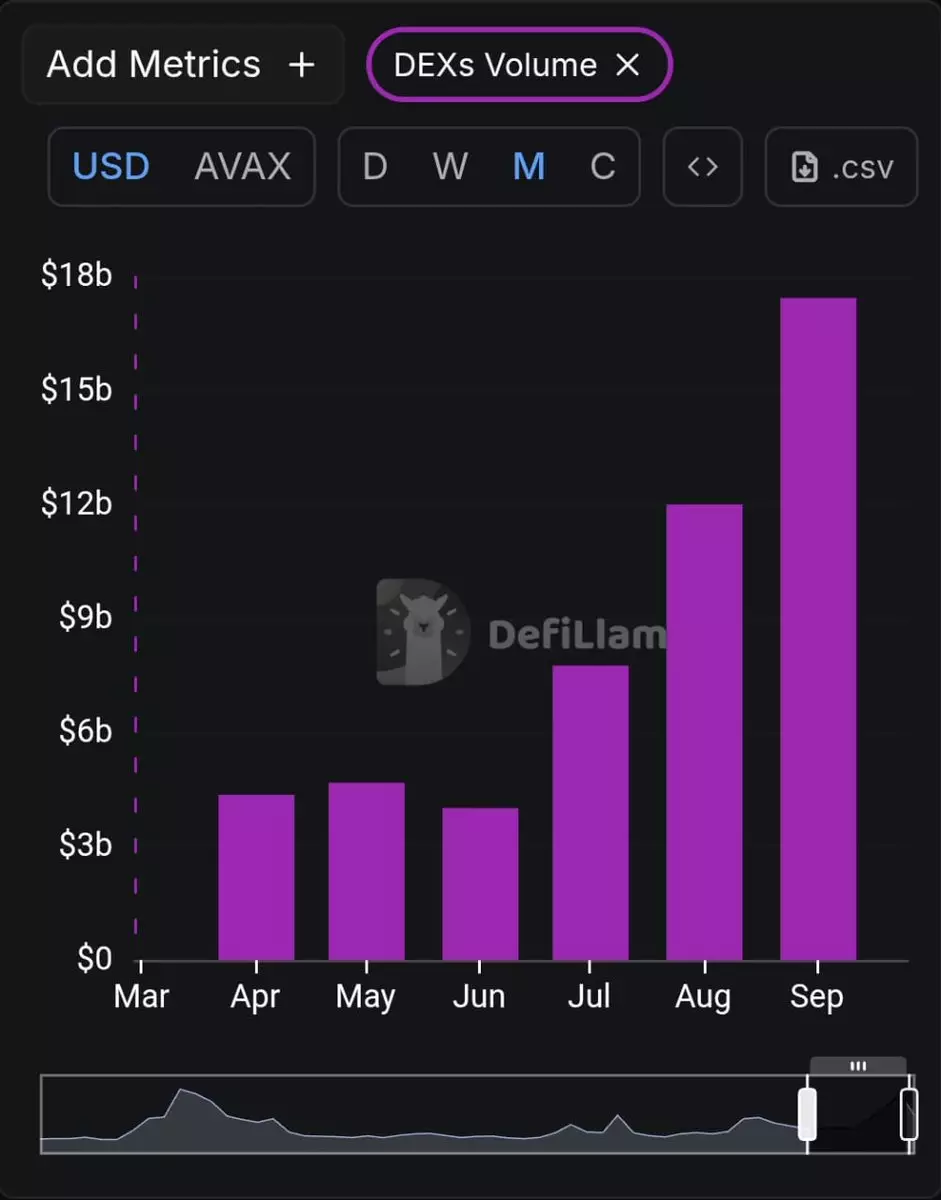Select the monthly (M) interval
The image size is (941, 1200).
tap(528, 166)
